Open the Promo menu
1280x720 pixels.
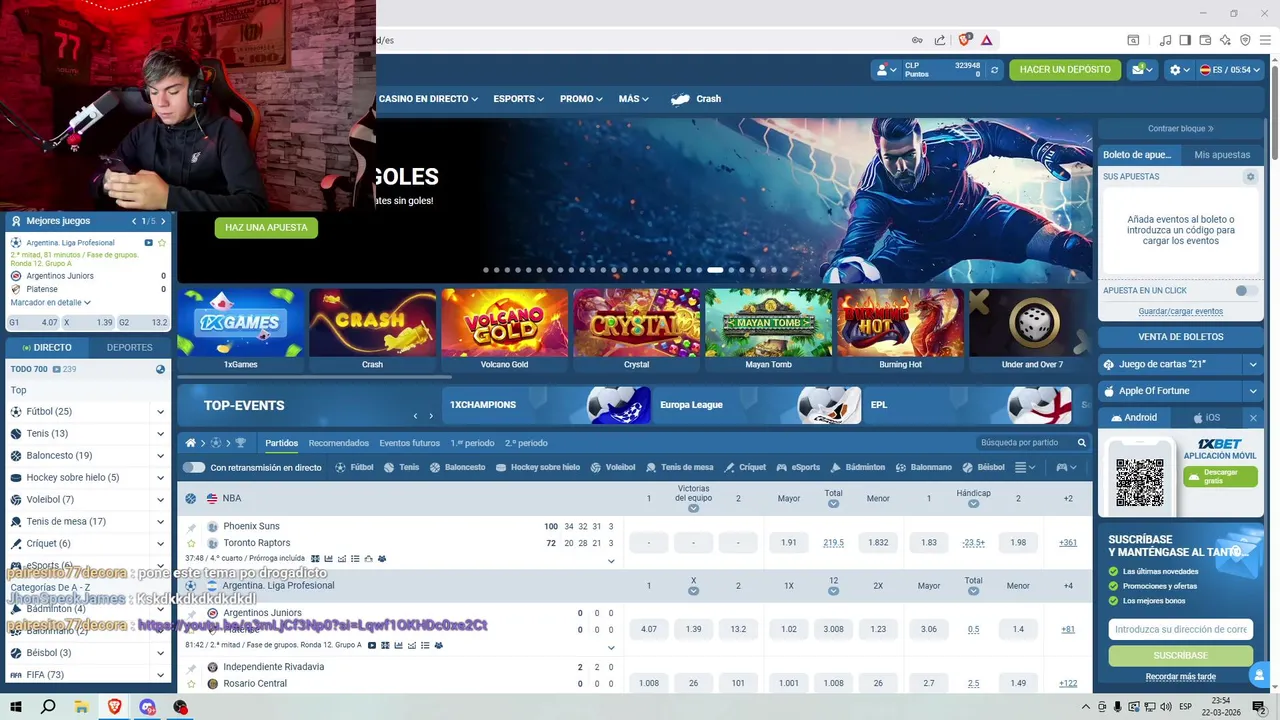581,99
